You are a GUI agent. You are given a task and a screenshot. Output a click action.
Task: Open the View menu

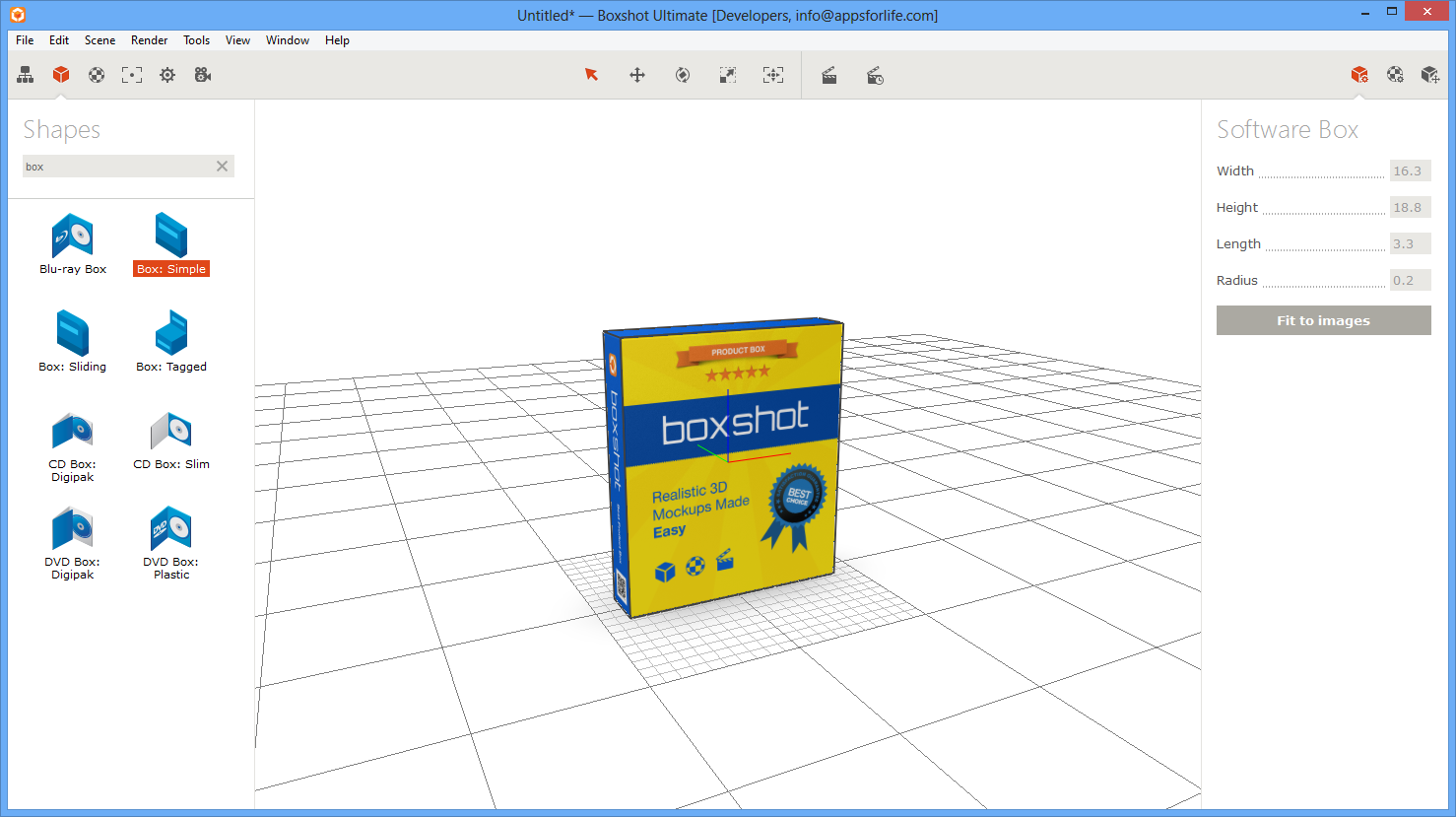click(237, 40)
